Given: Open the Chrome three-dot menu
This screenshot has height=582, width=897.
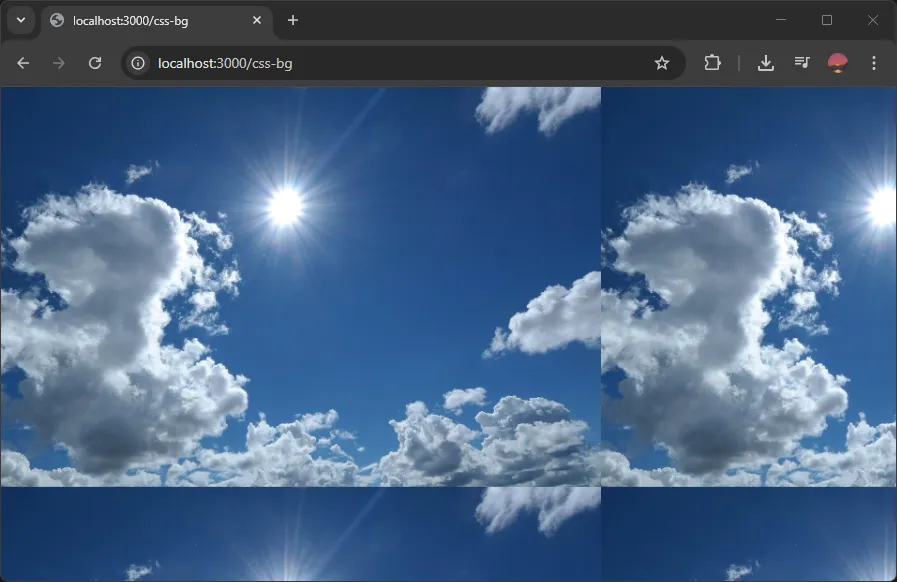Looking at the screenshot, I should pos(874,63).
